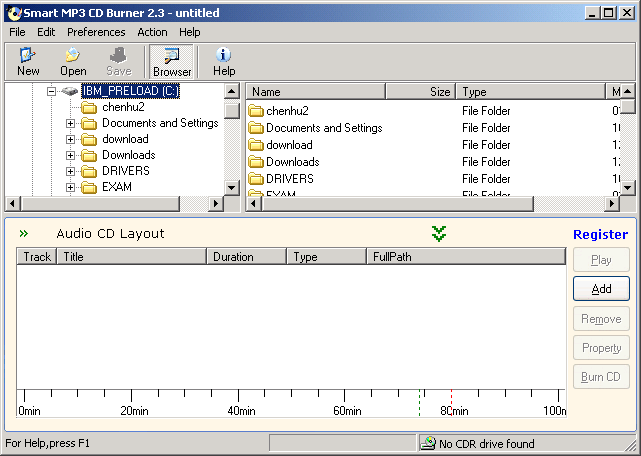
Task: Click file list scroll down arrow
Action: pyautogui.click(x=628, y=188)
